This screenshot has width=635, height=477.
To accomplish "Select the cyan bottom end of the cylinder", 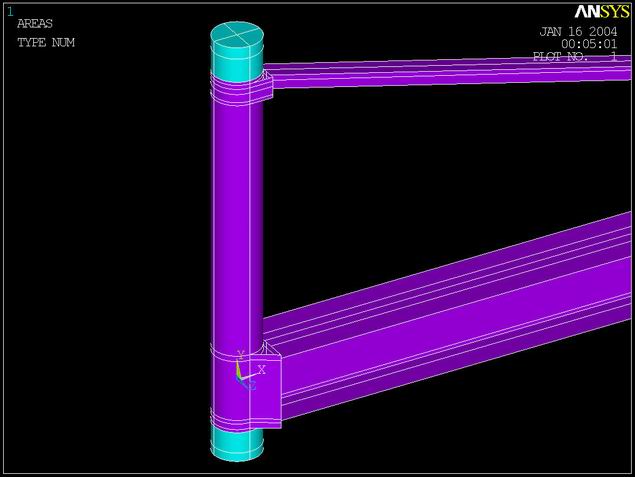I will point(237,445).
